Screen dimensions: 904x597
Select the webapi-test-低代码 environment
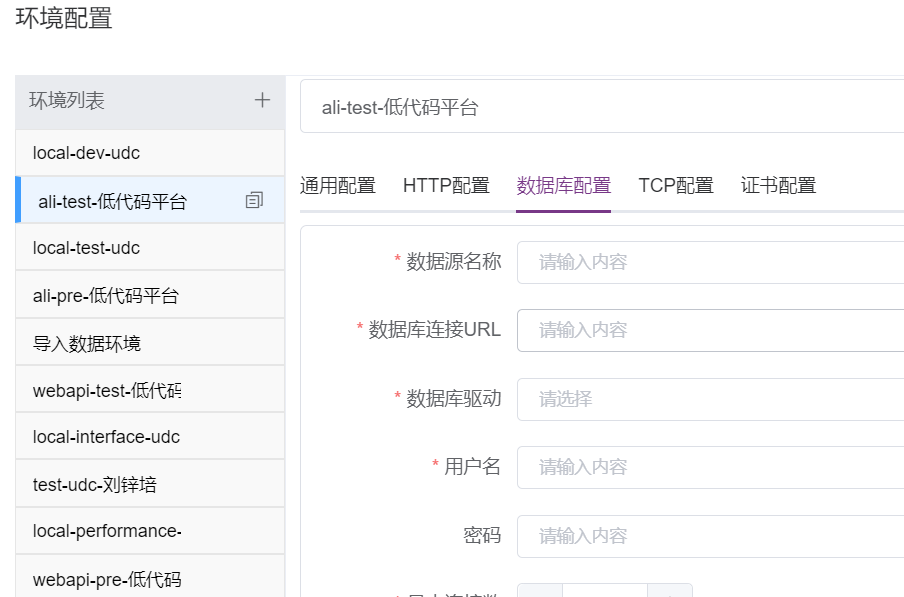107,391
